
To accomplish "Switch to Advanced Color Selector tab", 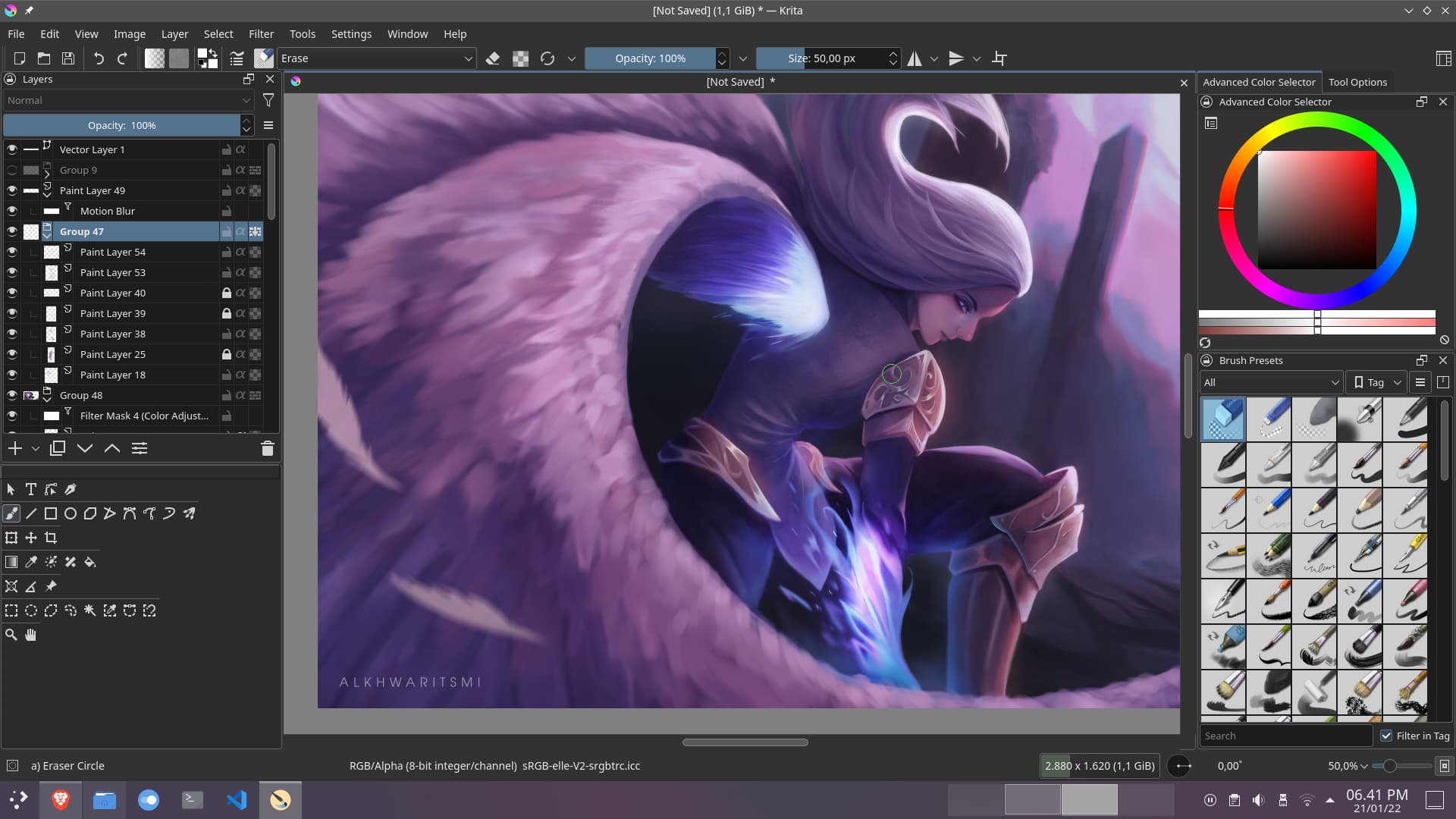I will tap(1259, 82).
